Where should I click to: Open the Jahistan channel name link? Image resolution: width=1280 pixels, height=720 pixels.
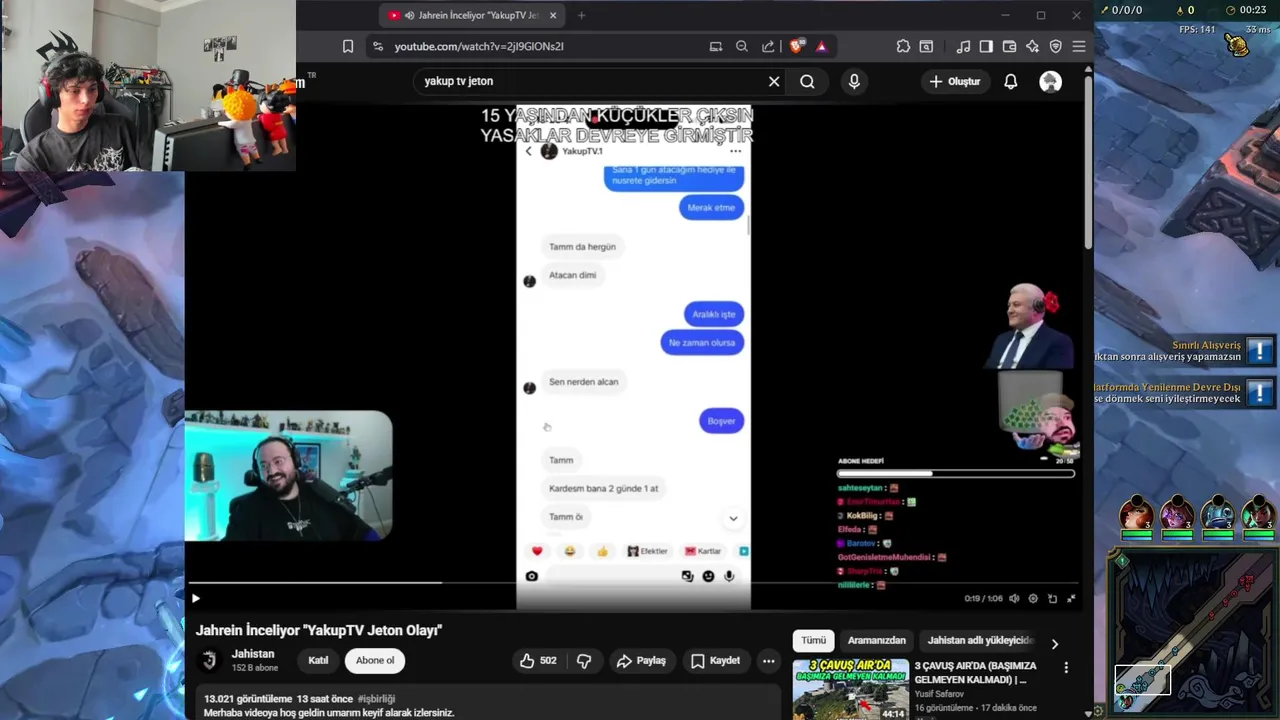click(x=253, y=654)
